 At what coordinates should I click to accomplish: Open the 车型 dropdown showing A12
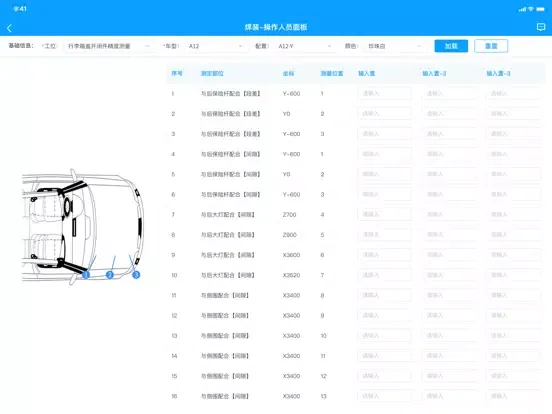coord(215,46)
